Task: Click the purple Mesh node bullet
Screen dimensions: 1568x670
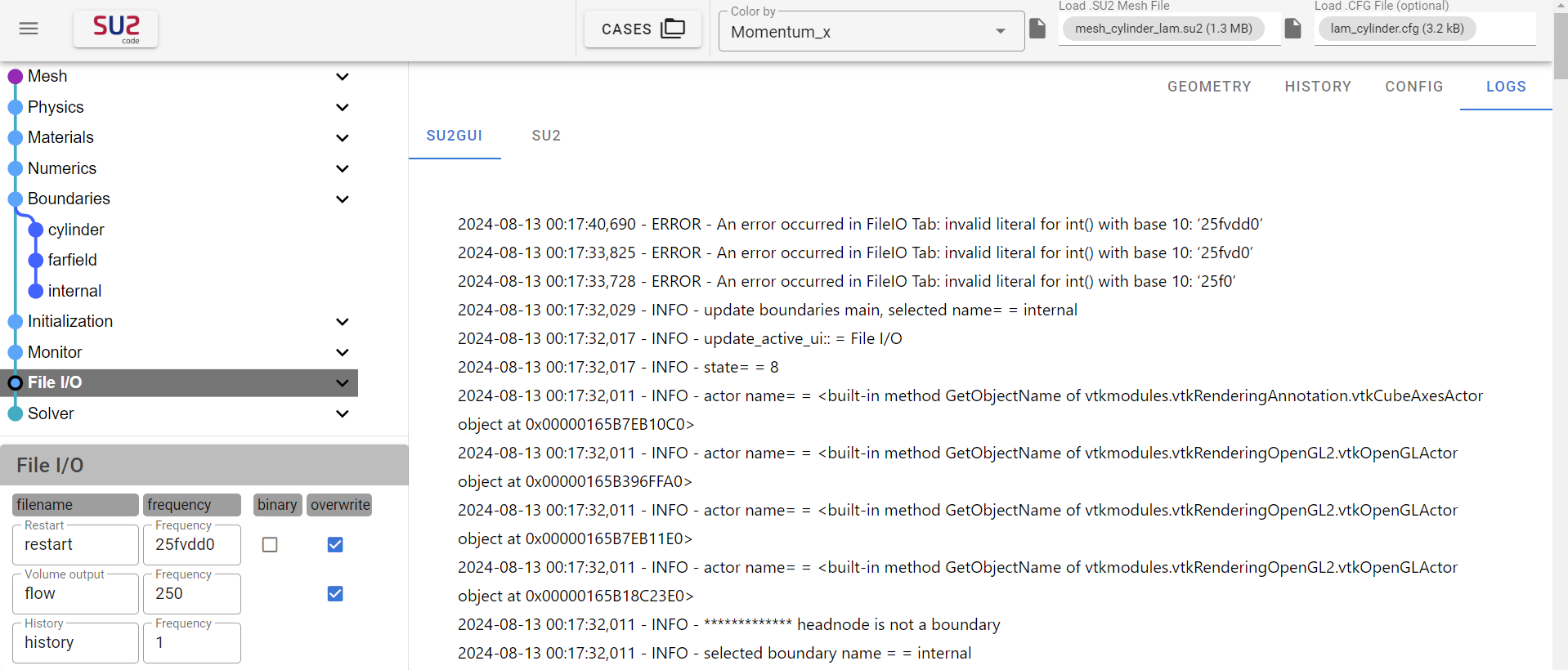Action: (15, 77)
